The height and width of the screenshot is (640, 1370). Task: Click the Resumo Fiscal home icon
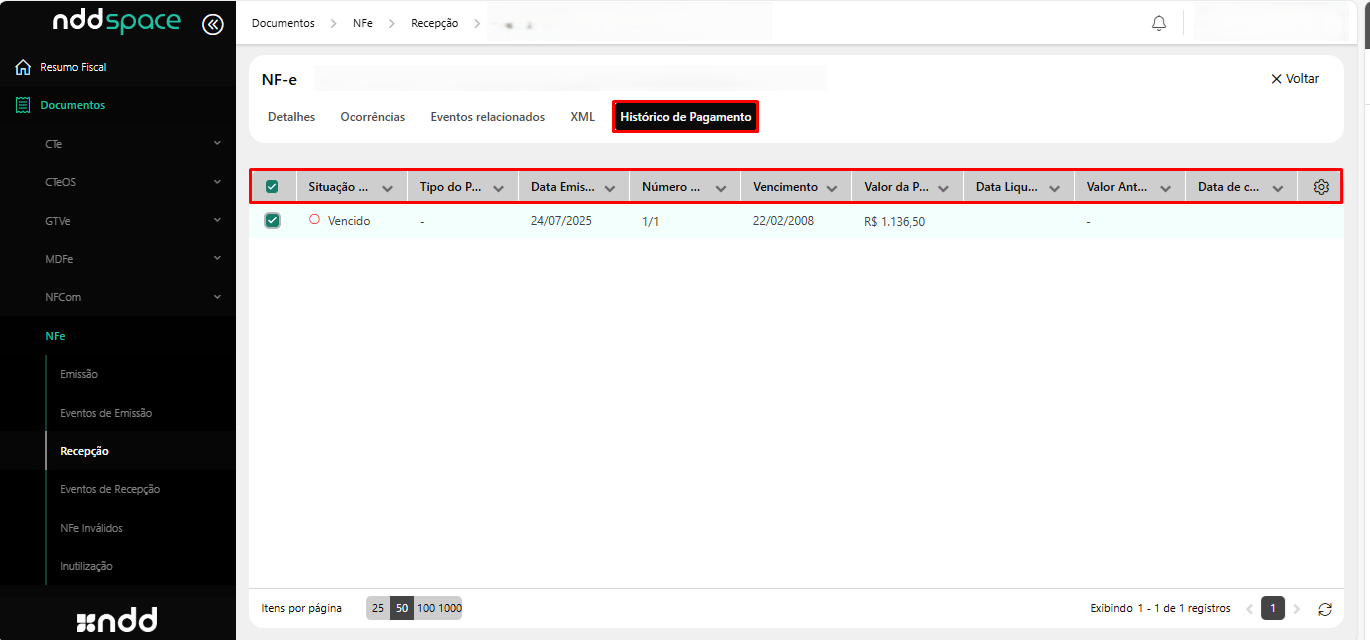[x=23, y=67]
